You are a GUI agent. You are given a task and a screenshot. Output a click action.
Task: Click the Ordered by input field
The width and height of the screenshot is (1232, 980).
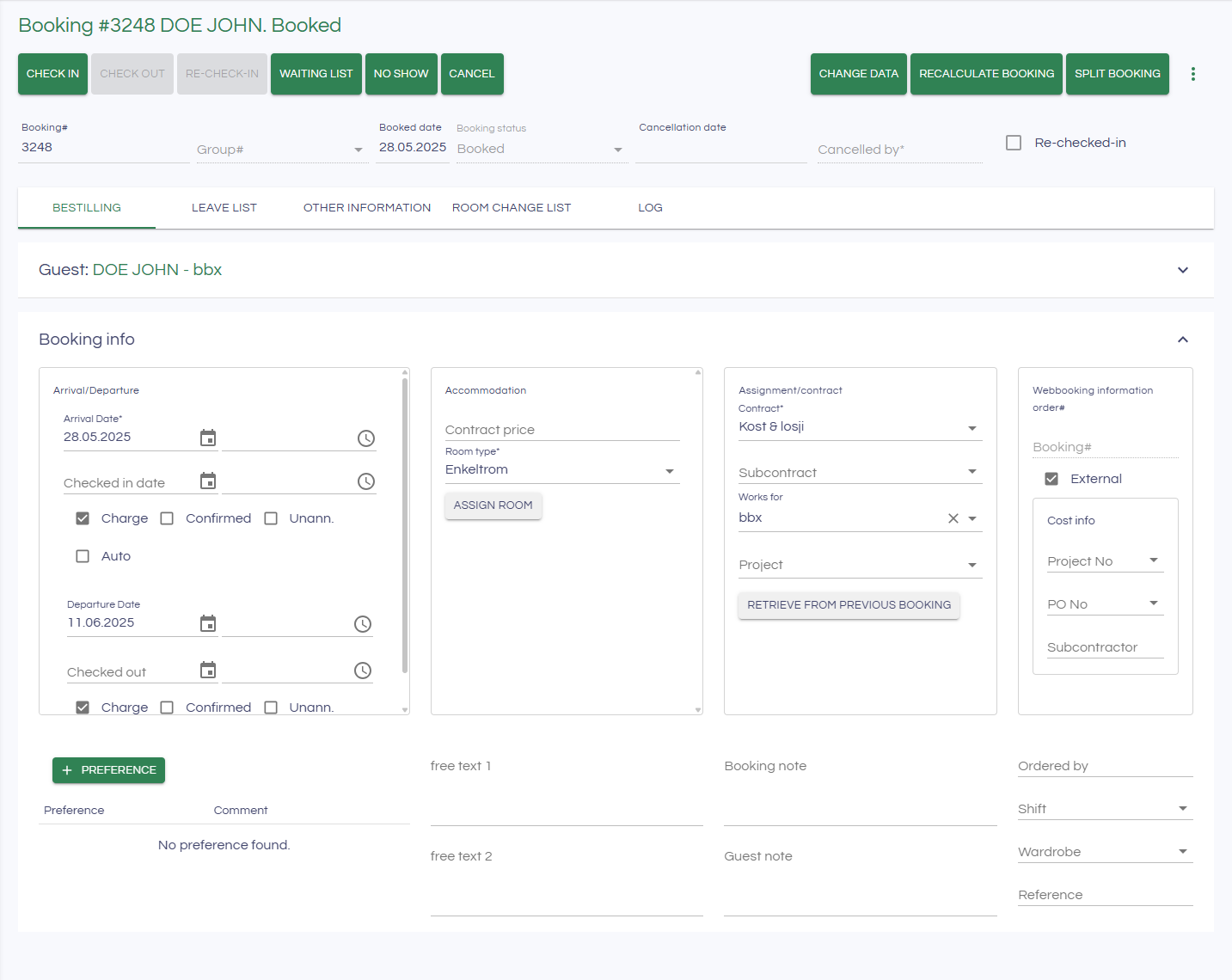(1105, 766)
